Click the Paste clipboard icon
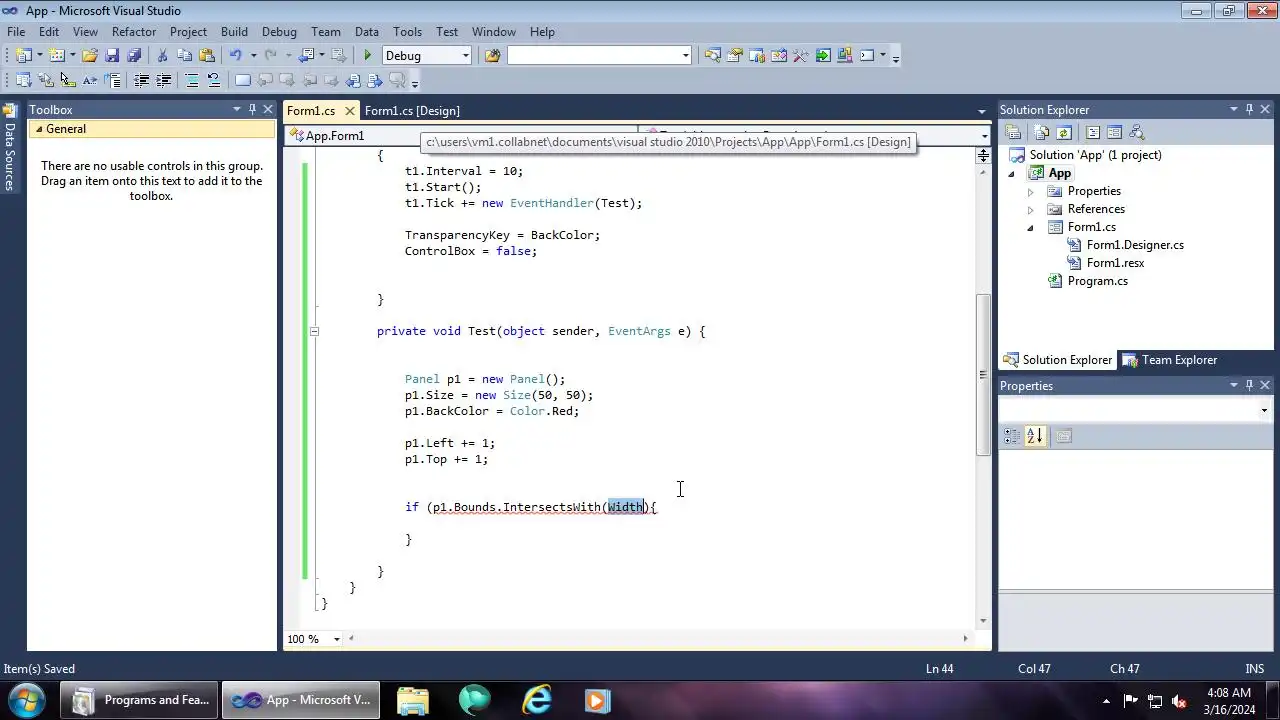The width and height of the screenshot is (1280, 720). pyautogui.click(x=207, y=56)
